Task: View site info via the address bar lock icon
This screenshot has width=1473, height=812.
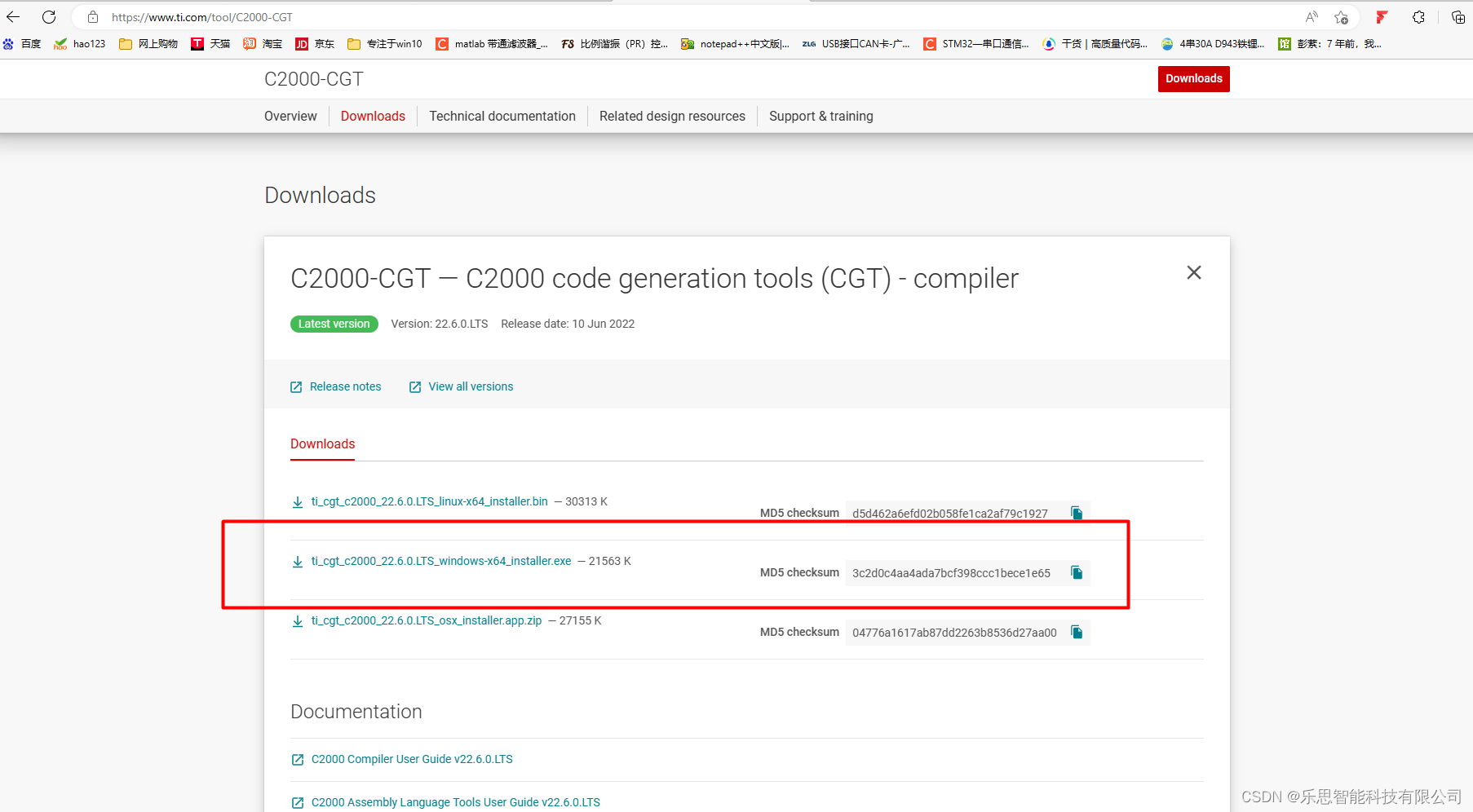Action: click(x=93, y=17)
